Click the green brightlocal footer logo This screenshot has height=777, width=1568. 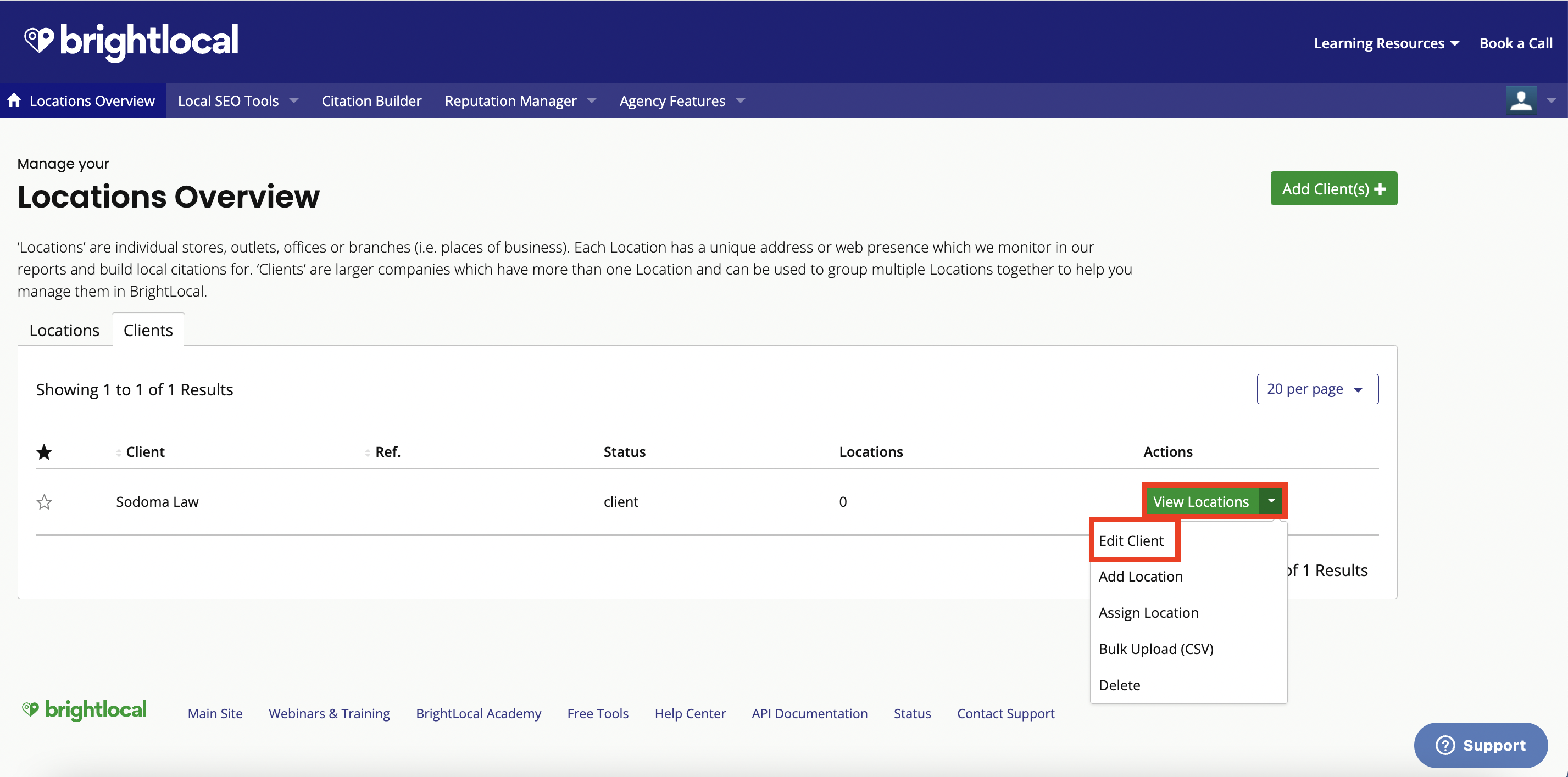(84, 710)
